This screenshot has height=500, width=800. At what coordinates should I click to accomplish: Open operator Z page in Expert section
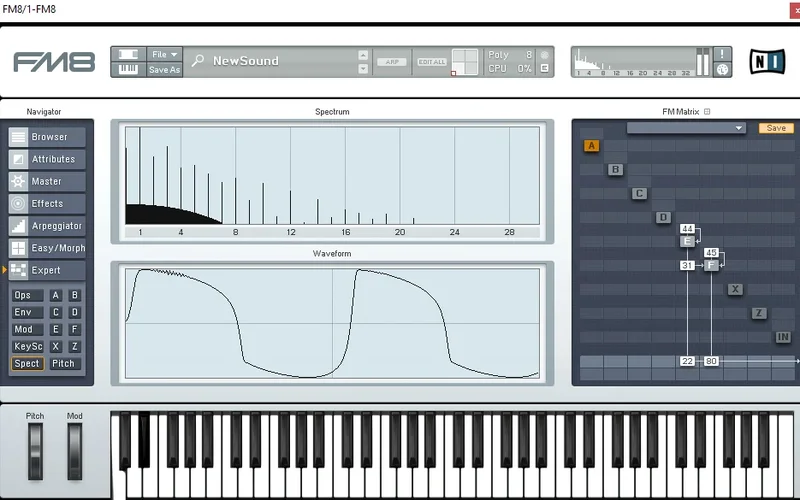pyautogui.click(x=74, y=346)
